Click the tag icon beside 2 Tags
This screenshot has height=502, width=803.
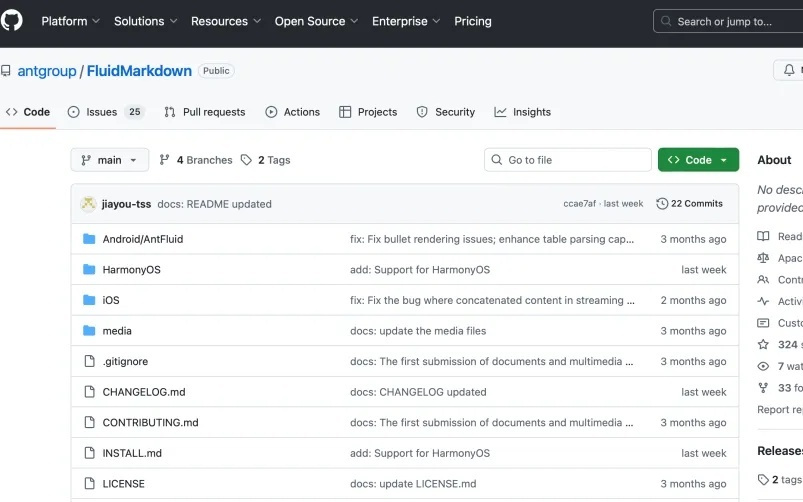tap(247, 160)
